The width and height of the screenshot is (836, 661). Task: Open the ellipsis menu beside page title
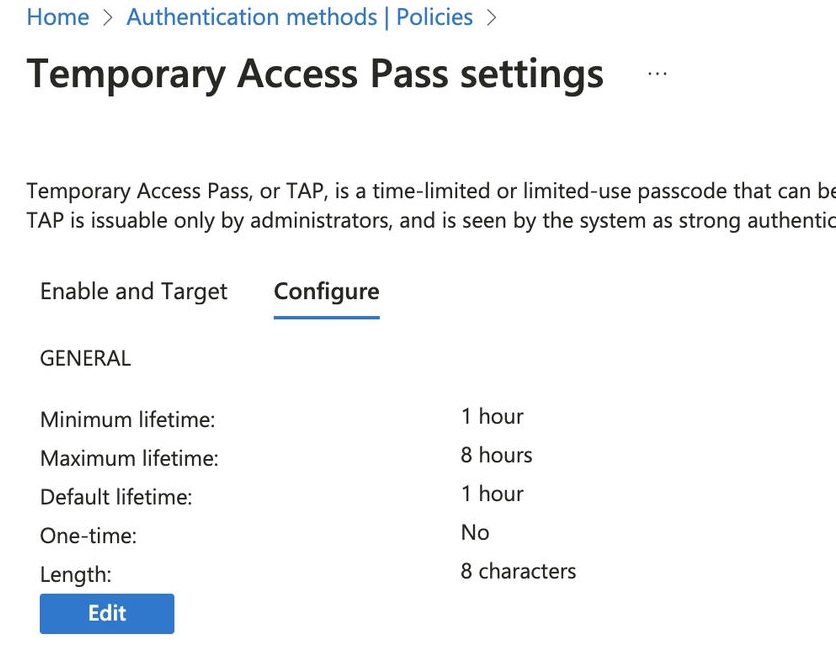pyautogui.click(x=657, y=74)
